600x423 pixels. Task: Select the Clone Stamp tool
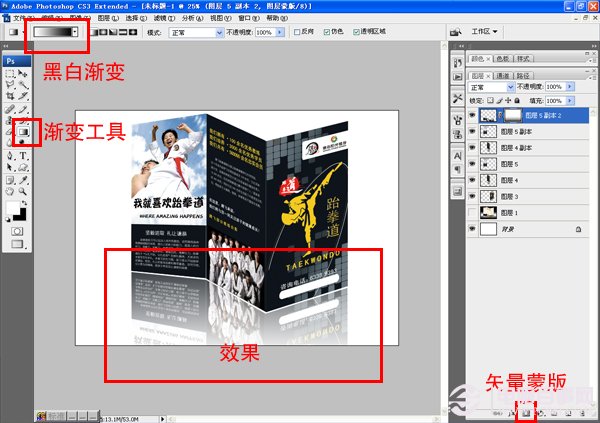[x=10, y=120]
